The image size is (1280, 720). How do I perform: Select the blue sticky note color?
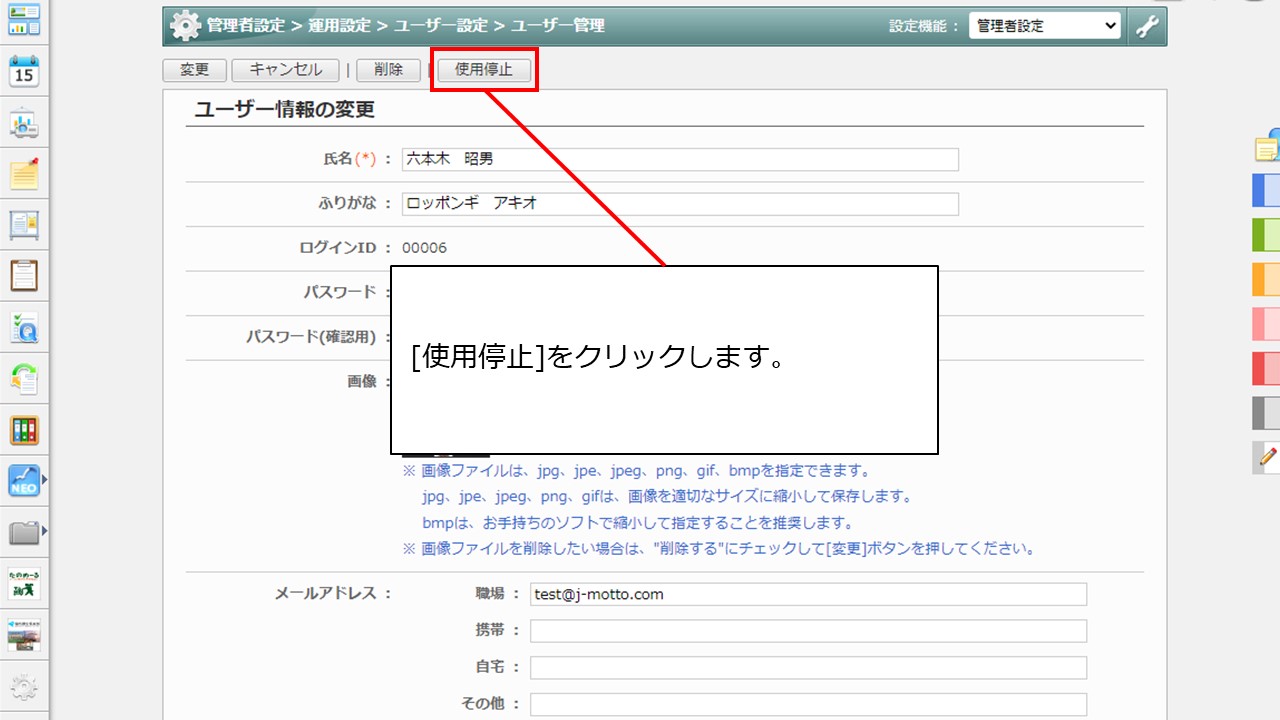1267,190
